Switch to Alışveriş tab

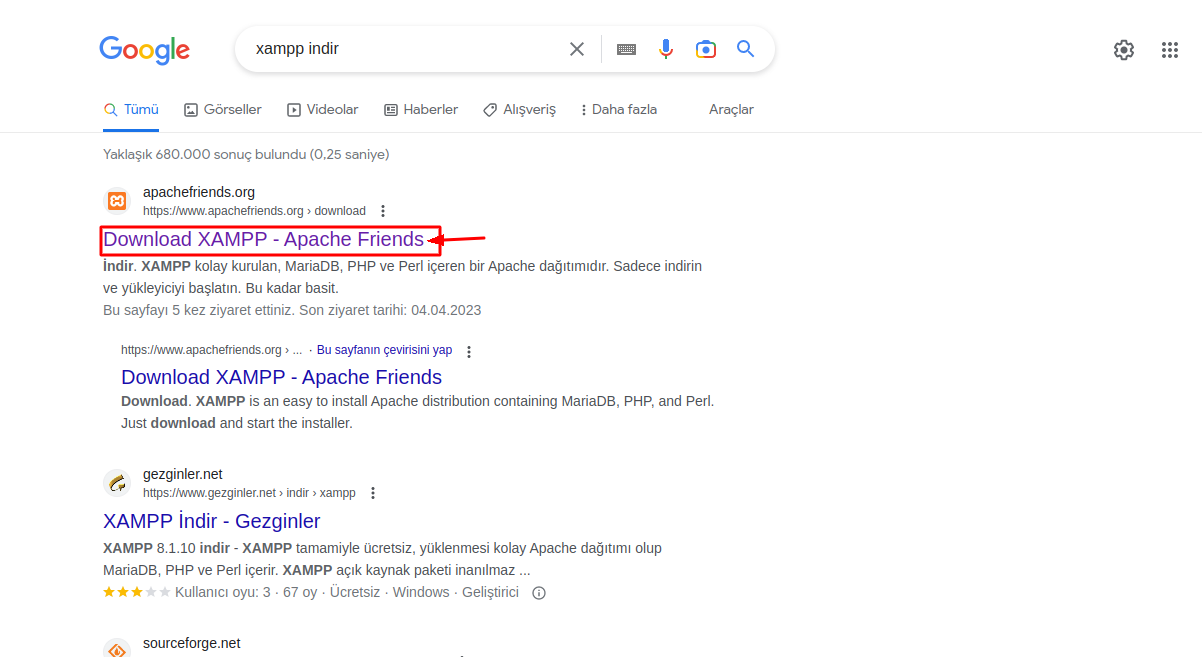pos(519,110)
